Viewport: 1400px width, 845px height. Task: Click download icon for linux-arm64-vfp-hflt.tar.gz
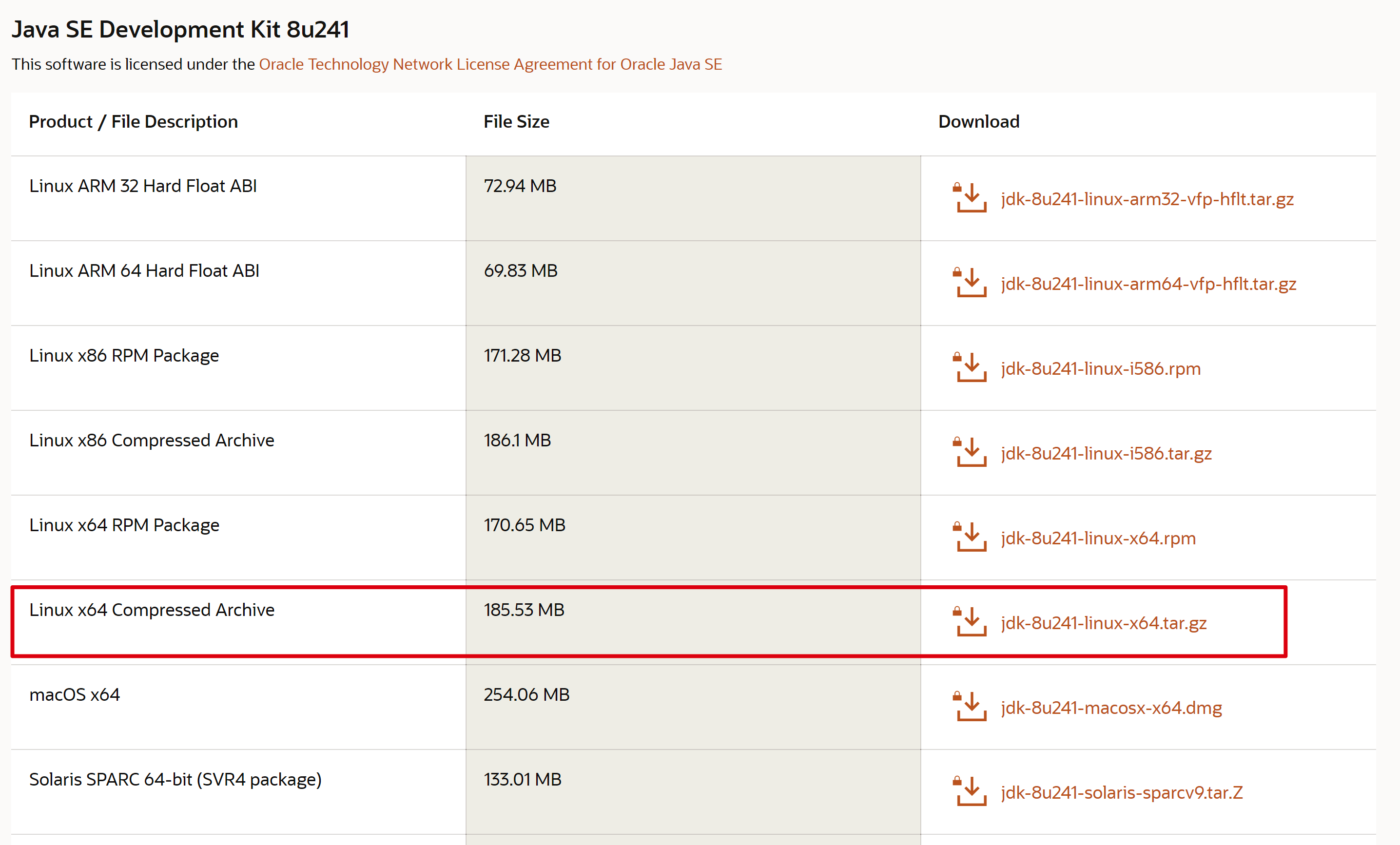971,282
